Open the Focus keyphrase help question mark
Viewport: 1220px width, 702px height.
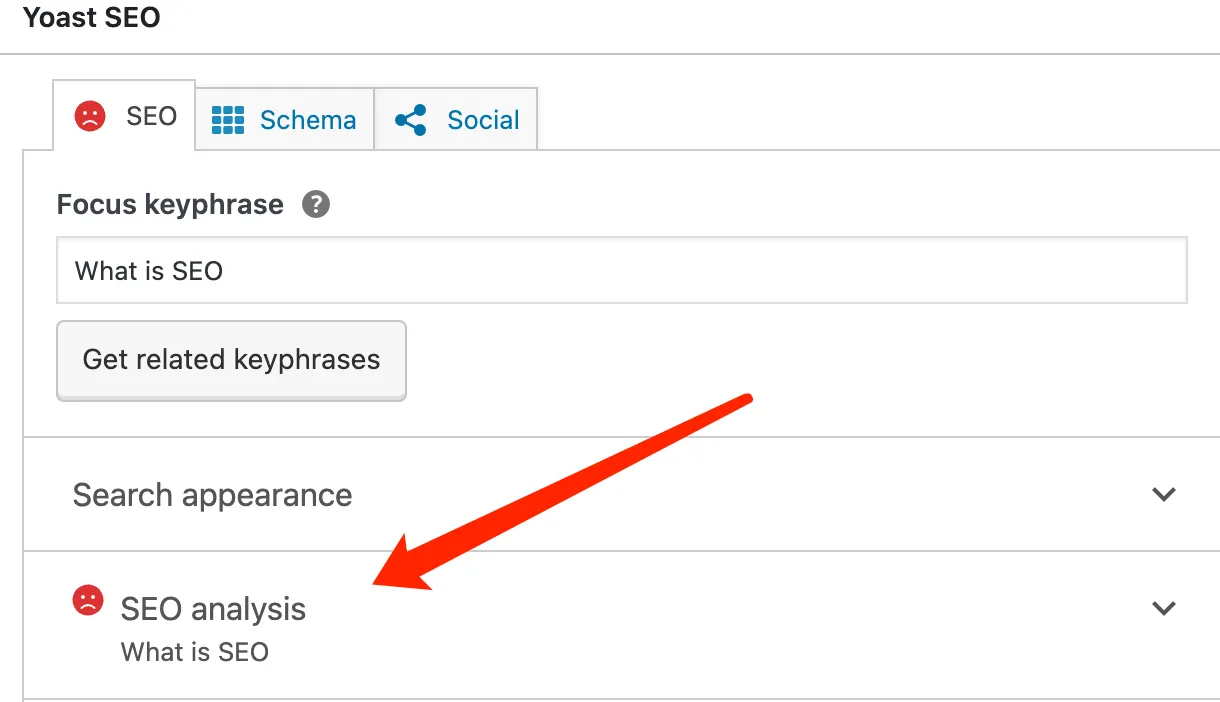point(316,205)
